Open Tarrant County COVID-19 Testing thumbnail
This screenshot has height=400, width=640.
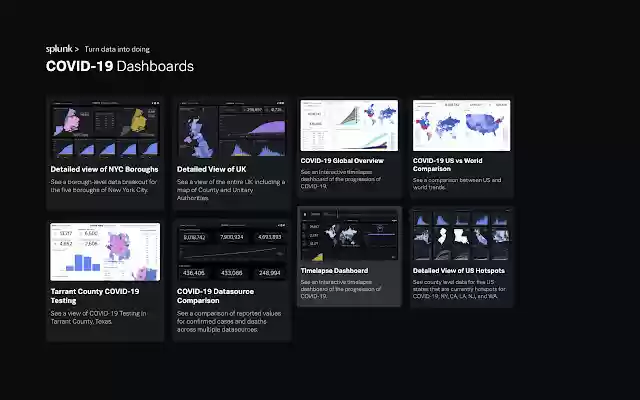tap(105, 252)
